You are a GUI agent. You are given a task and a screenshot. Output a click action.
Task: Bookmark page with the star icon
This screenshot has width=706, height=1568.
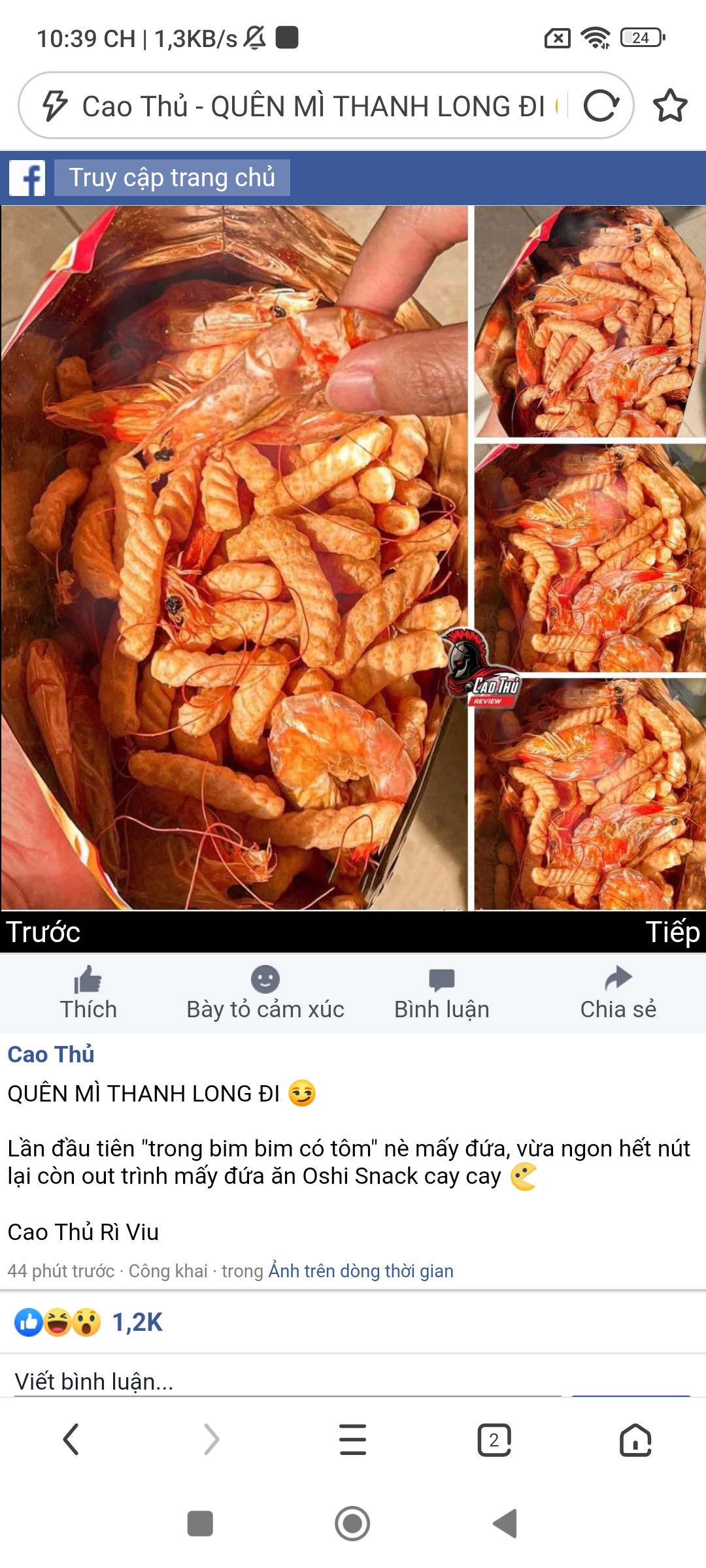pyautogui.click(x=670, y=106)
